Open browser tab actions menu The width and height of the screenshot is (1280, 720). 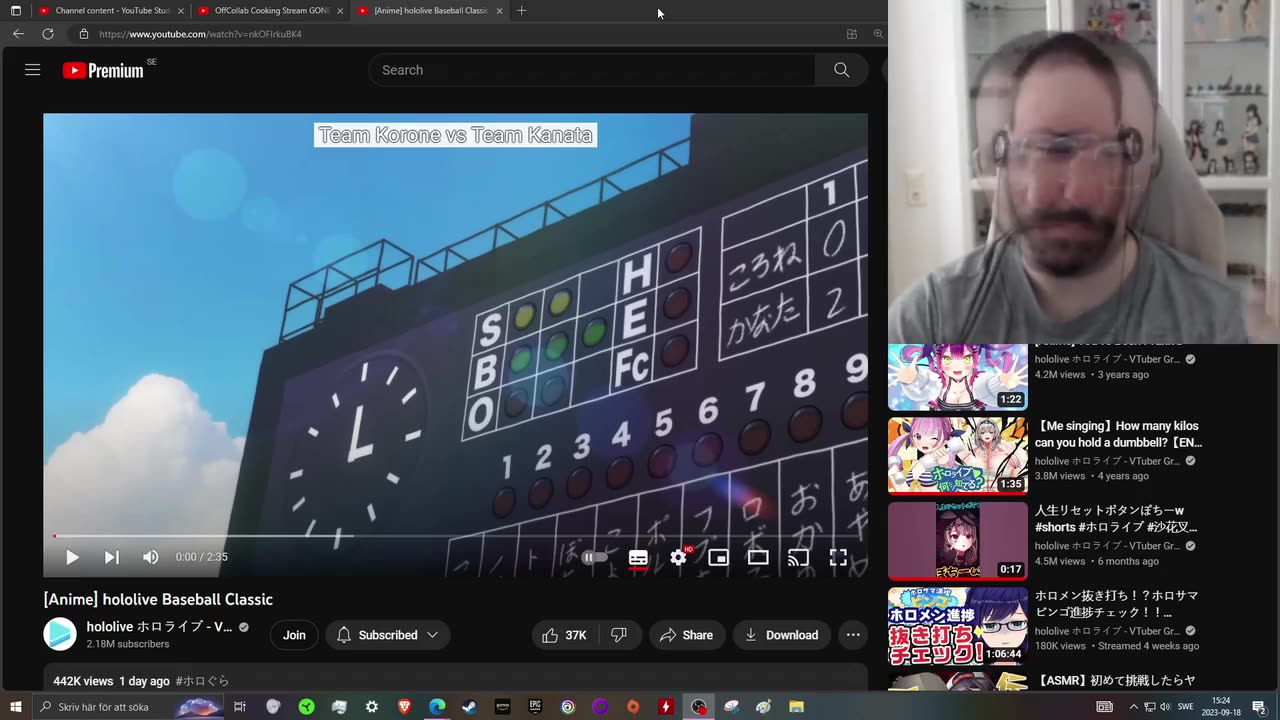pyautogui.click(x=15, y=10)
